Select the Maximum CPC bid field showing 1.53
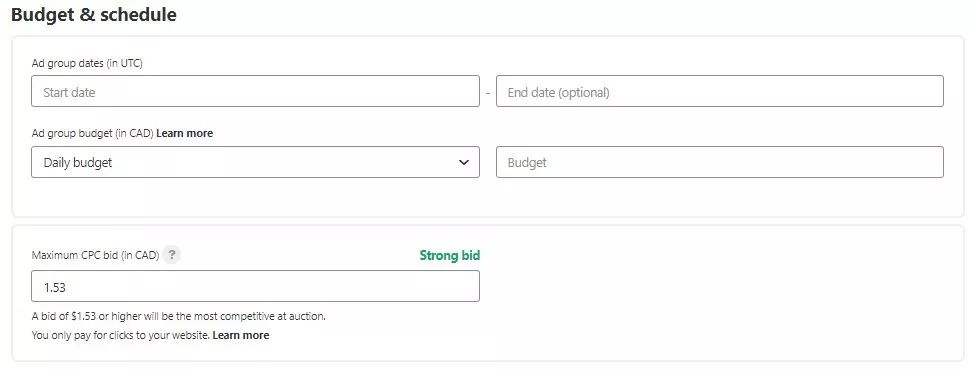This screenshot has height=370, width=974. (x=255, y=286)
